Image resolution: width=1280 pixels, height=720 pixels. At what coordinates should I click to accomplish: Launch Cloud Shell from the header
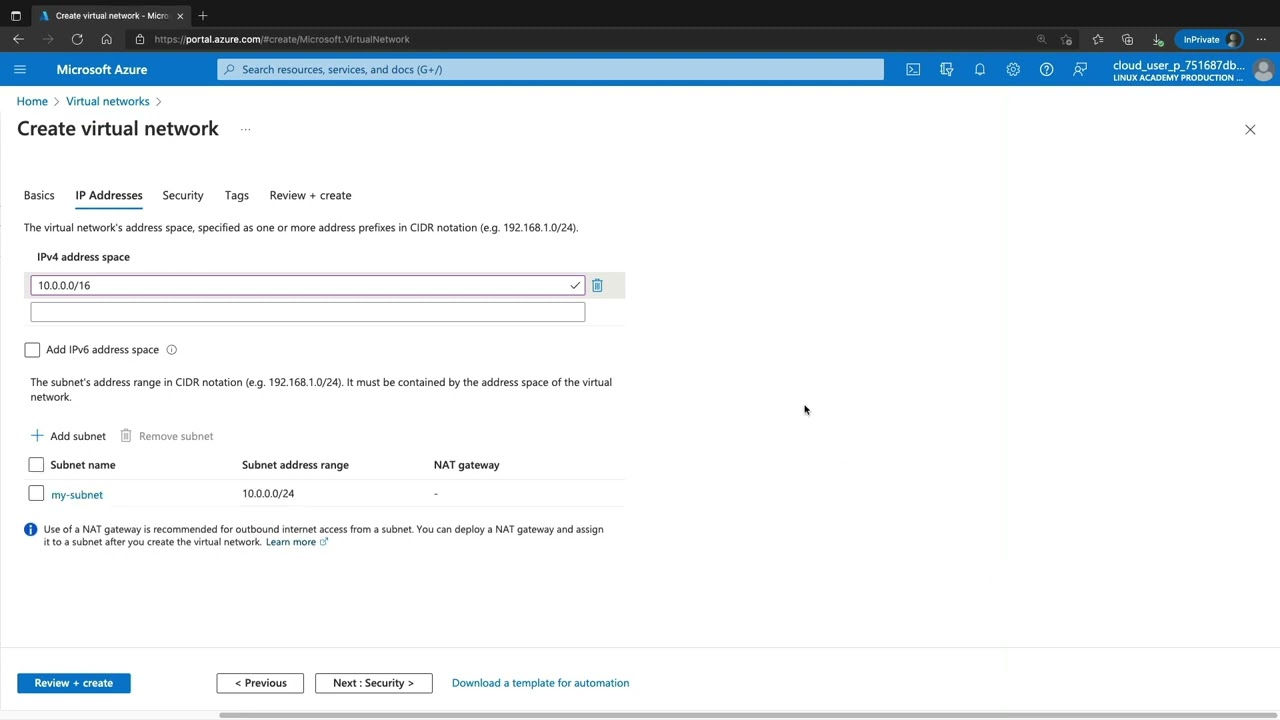pyautogui.click(x=913, y=69)
